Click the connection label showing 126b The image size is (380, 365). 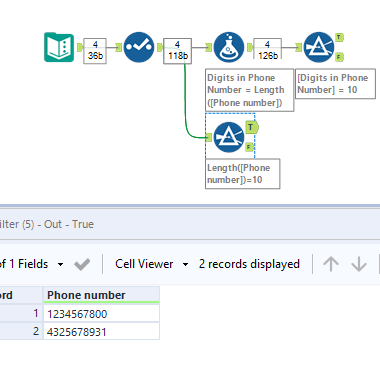pyautogui.click(x=268, y=49)
